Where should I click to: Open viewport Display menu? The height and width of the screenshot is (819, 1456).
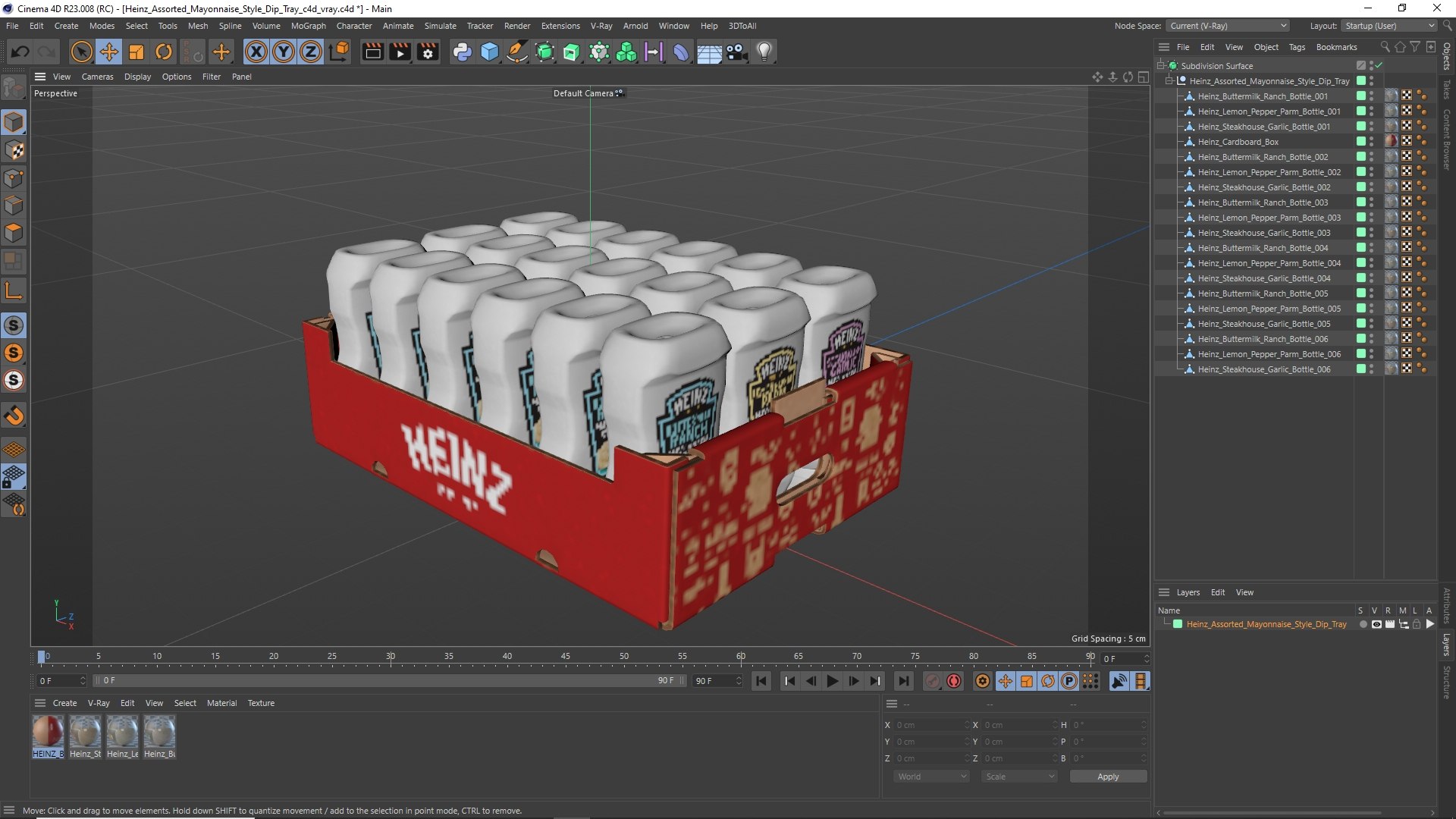pyautogui.click(x=137, y=77)
